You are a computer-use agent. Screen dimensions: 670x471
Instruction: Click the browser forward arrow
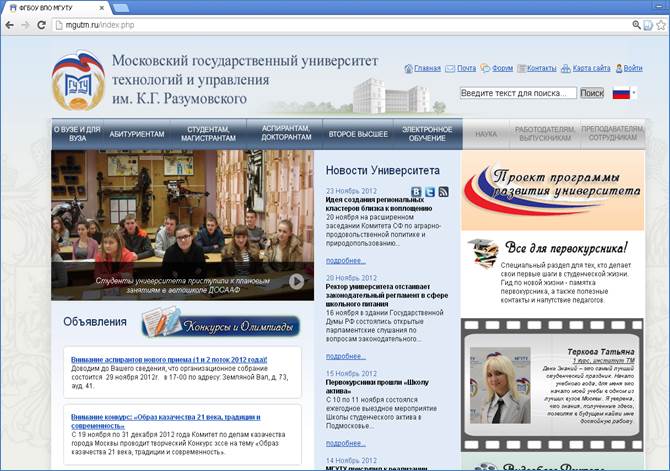[25, 25]
